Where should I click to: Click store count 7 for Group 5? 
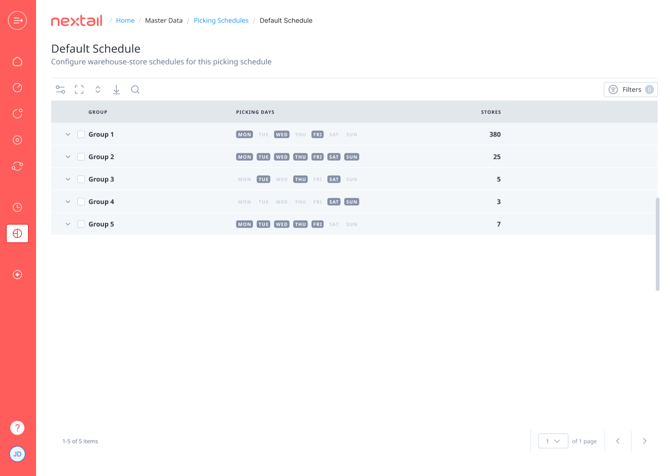click(499, 224)
